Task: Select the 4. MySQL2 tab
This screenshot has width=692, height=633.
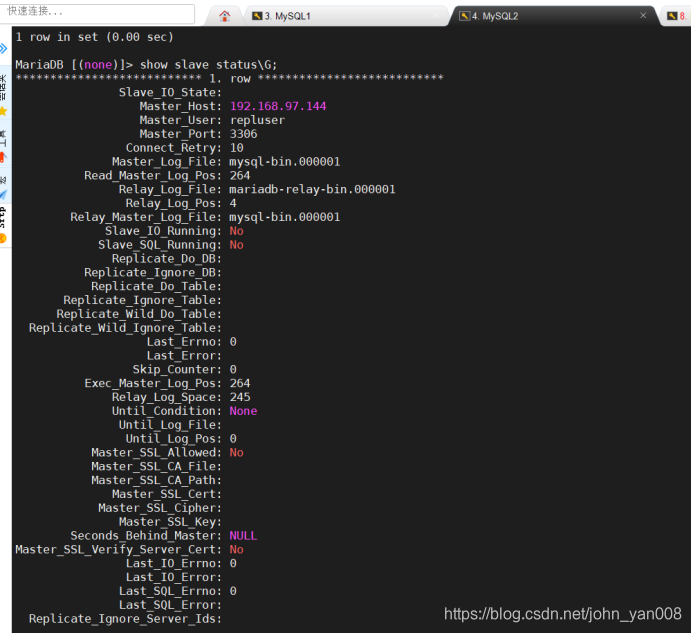Action: pos(552,16)
